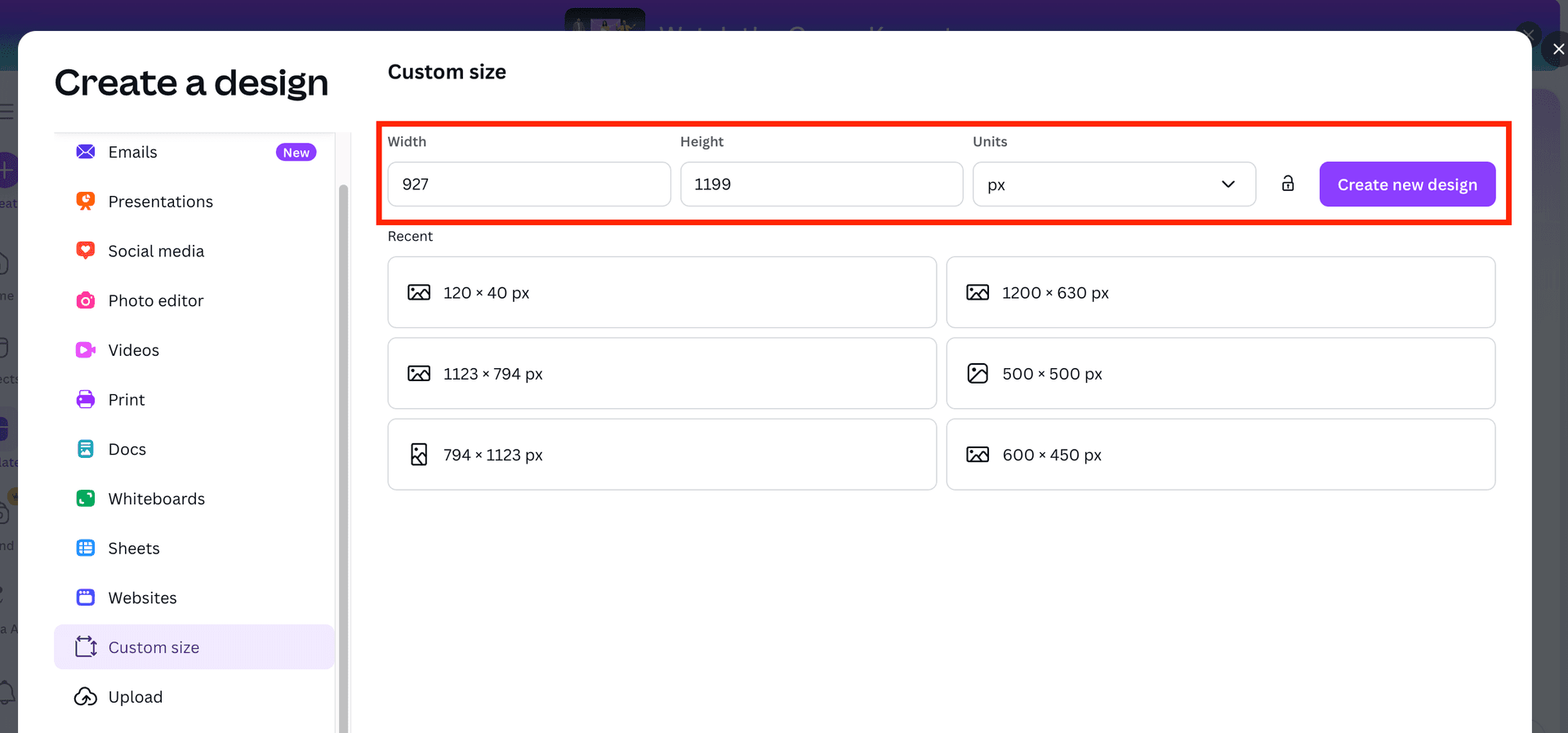Open the Docs category
The height and width of the screenshot is (733, 1568).
click(194, 449)
